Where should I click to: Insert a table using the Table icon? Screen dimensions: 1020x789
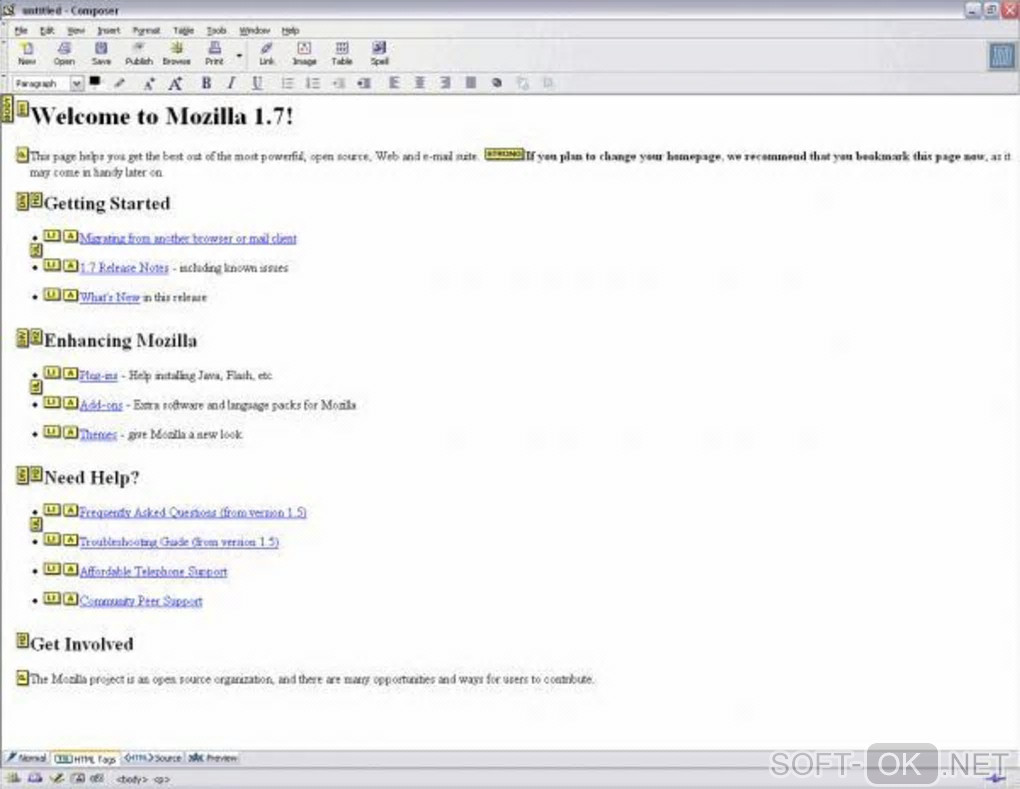(342, 53)
